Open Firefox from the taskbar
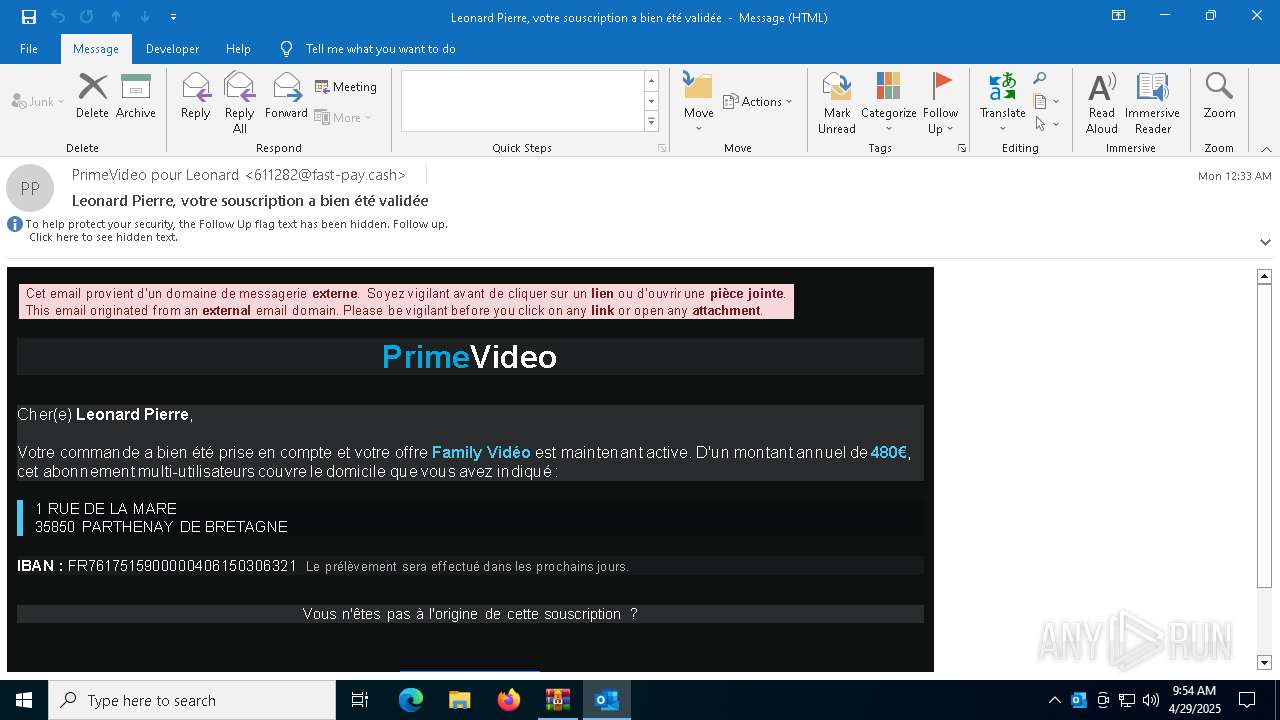Screen dimensions: 1280x720 point(509,700)
